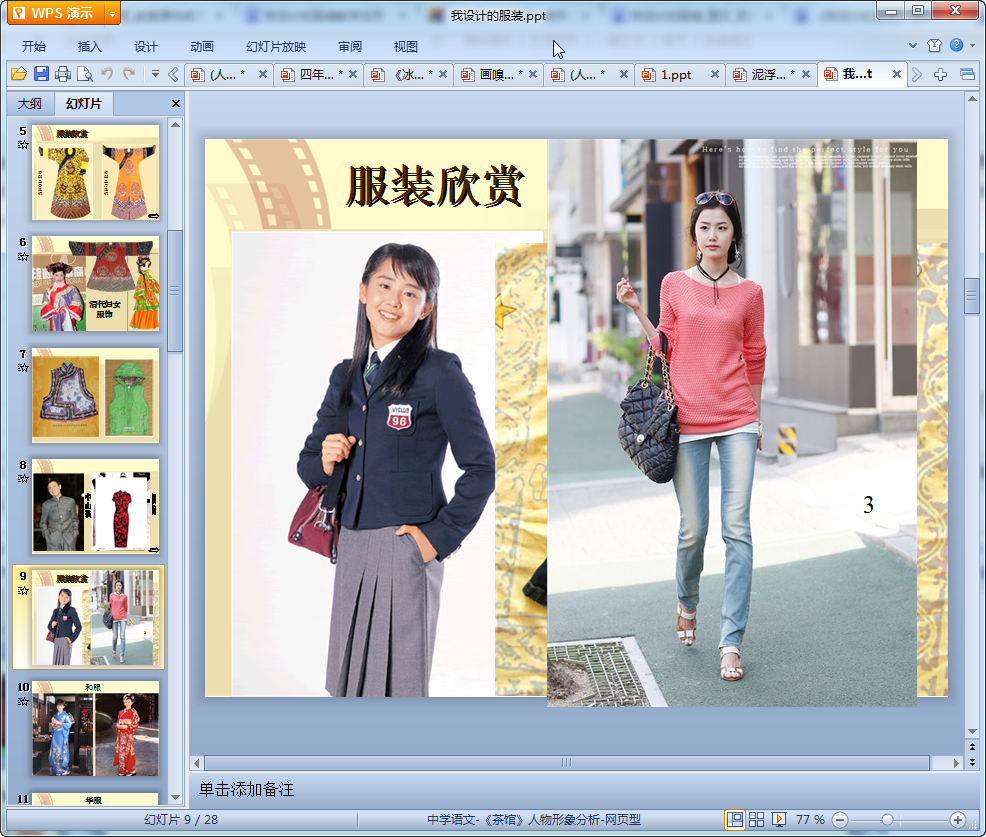This screenshot has width=986, height=837.
Task: Select slide 7 thumbnail
Action: pos(96,395)
